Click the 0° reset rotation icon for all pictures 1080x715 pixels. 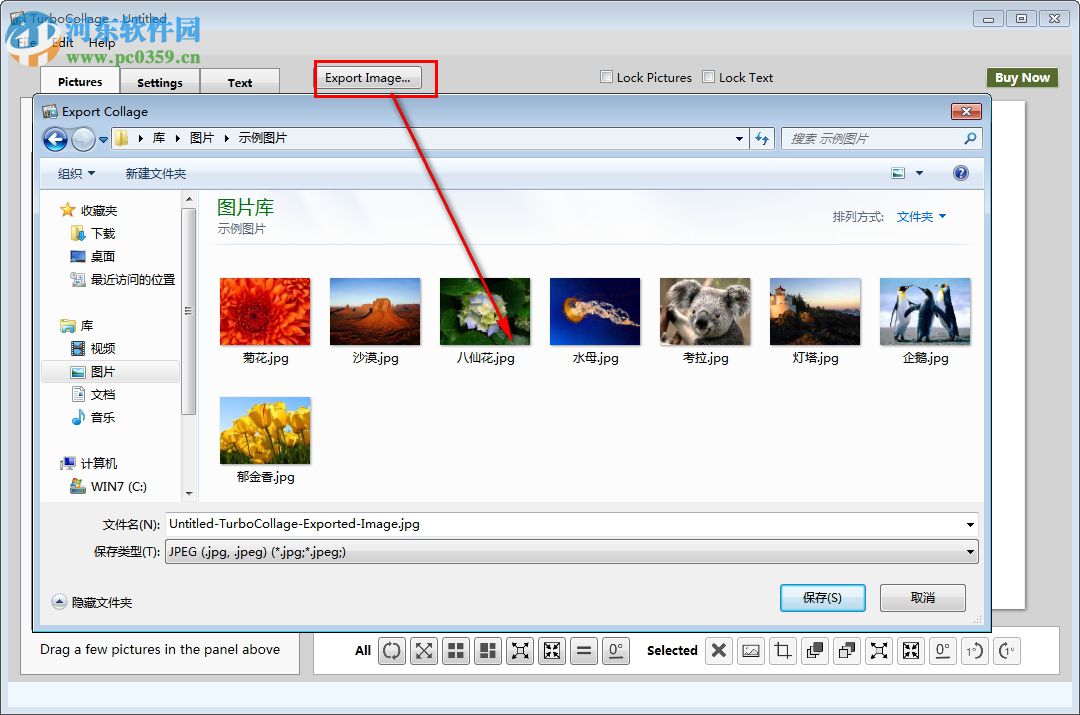pos(616,650)
